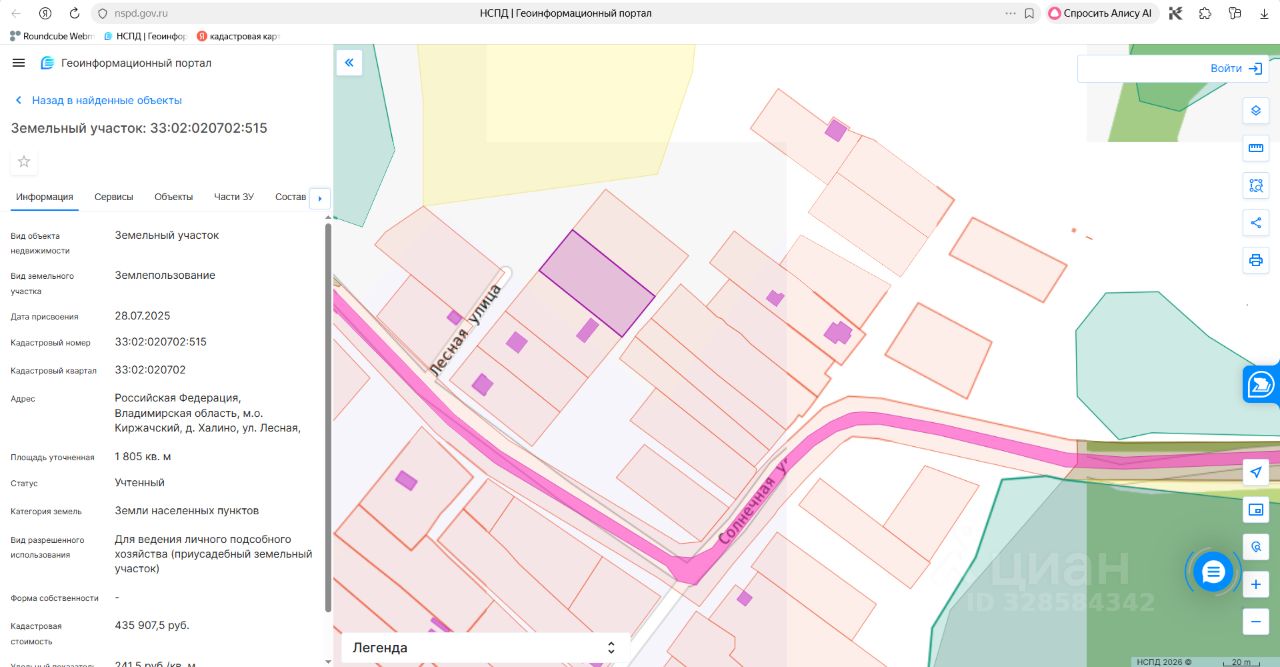Screen dimensions: 1280x667
Task: Click area value 1 805 кв. м
Action: coord(143,457)
